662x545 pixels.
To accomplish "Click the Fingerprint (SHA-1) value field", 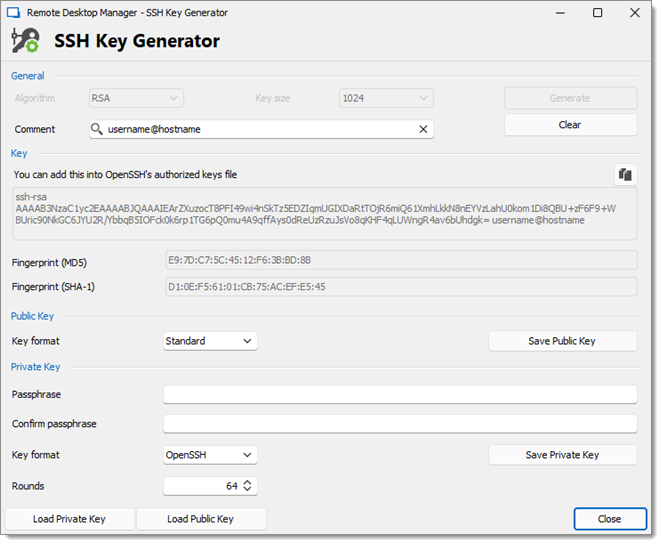I will [401, 287].
